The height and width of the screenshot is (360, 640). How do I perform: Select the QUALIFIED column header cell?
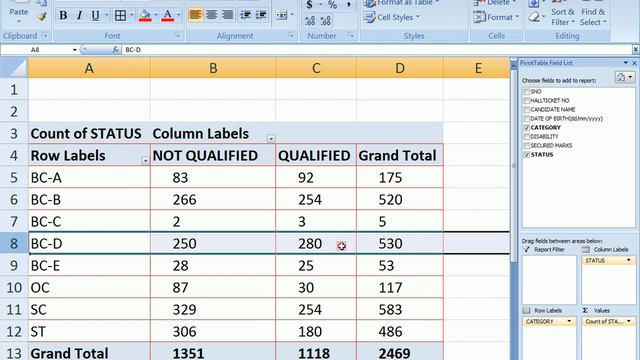coord(316,156)
